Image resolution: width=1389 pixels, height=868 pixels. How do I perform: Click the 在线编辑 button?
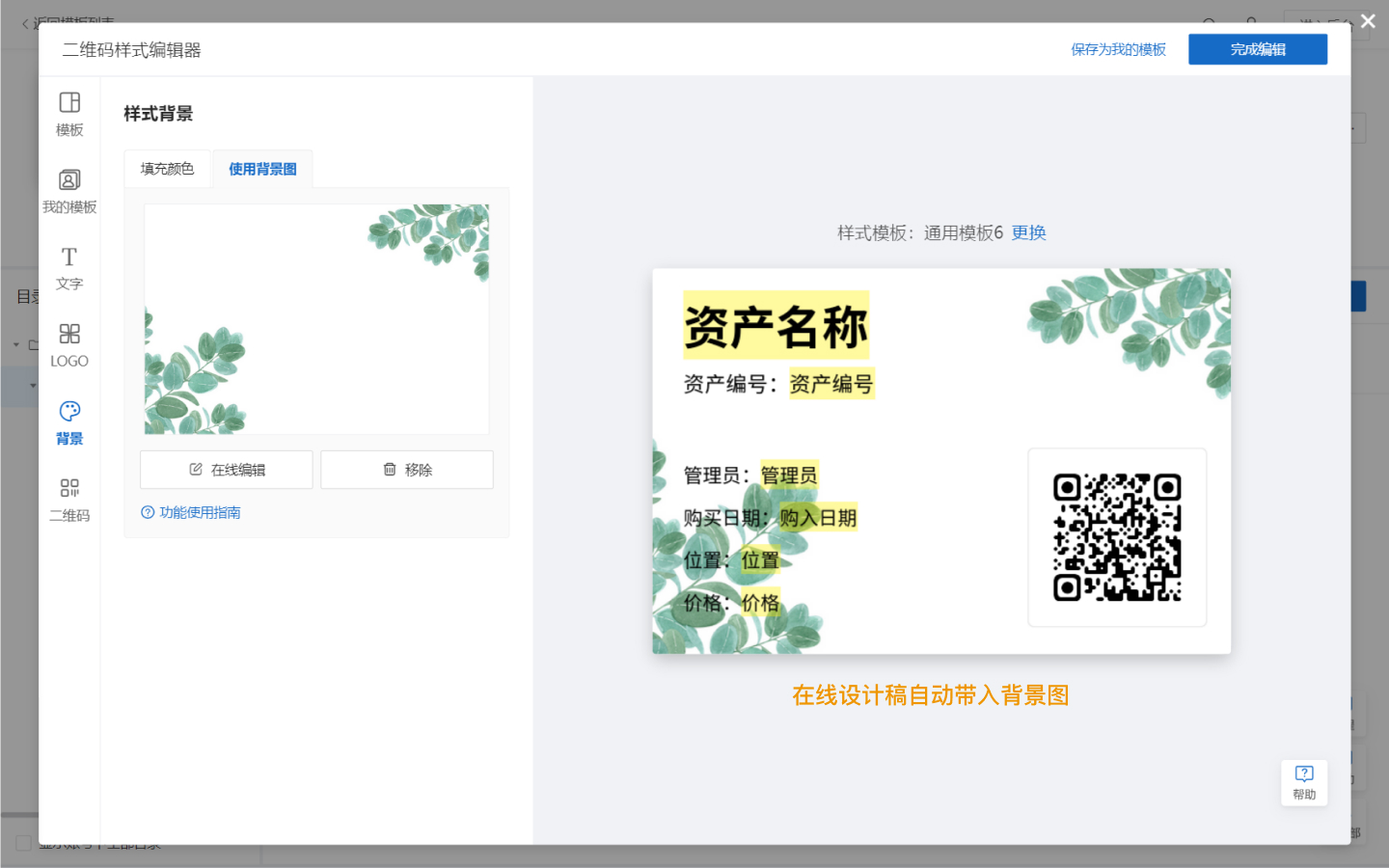227,470
